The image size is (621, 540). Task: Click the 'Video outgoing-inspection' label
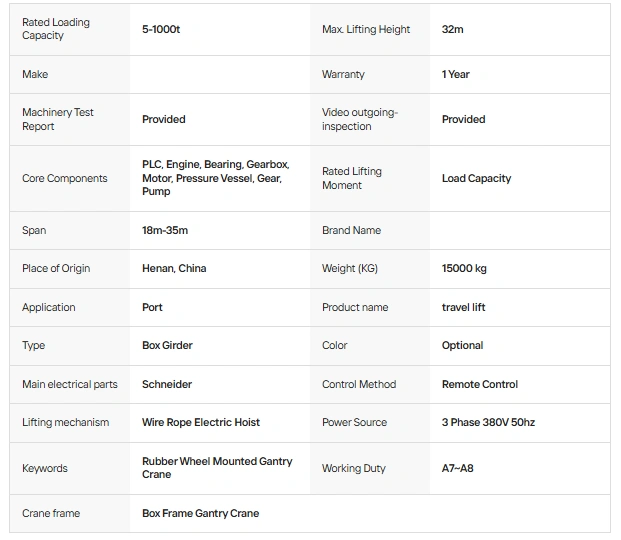point(360,119)
